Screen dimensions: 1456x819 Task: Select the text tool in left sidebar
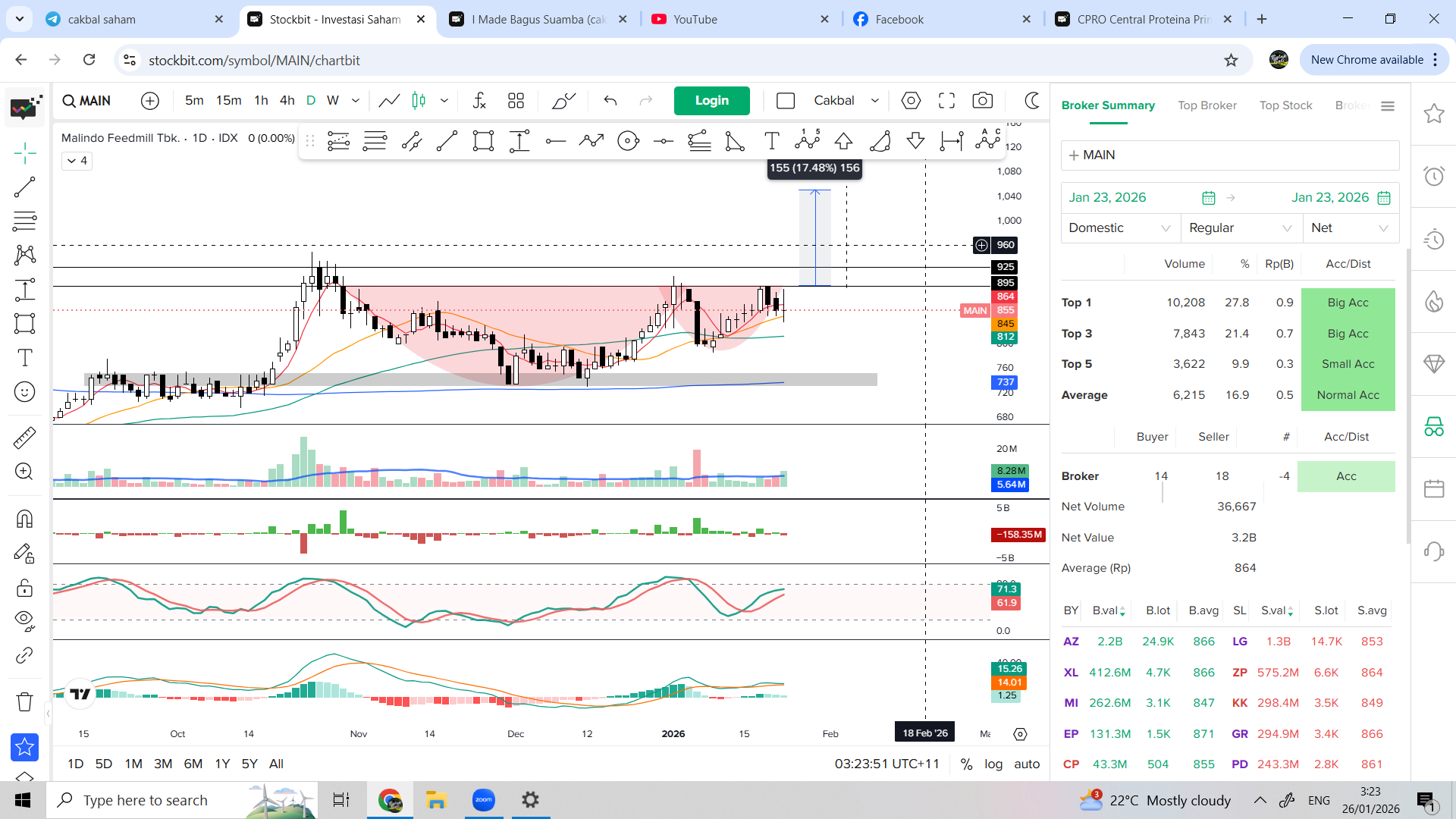tap(24, 357)
